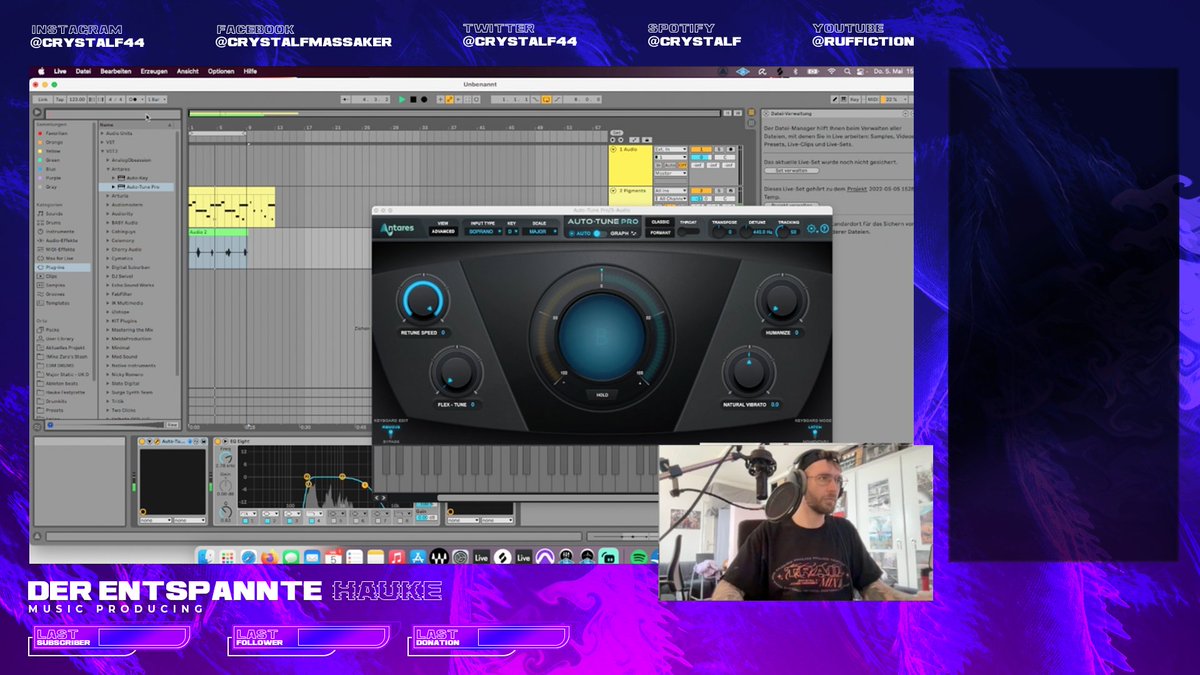
Task: Open the Ansicht menu
Action: [x=188, y=71]
